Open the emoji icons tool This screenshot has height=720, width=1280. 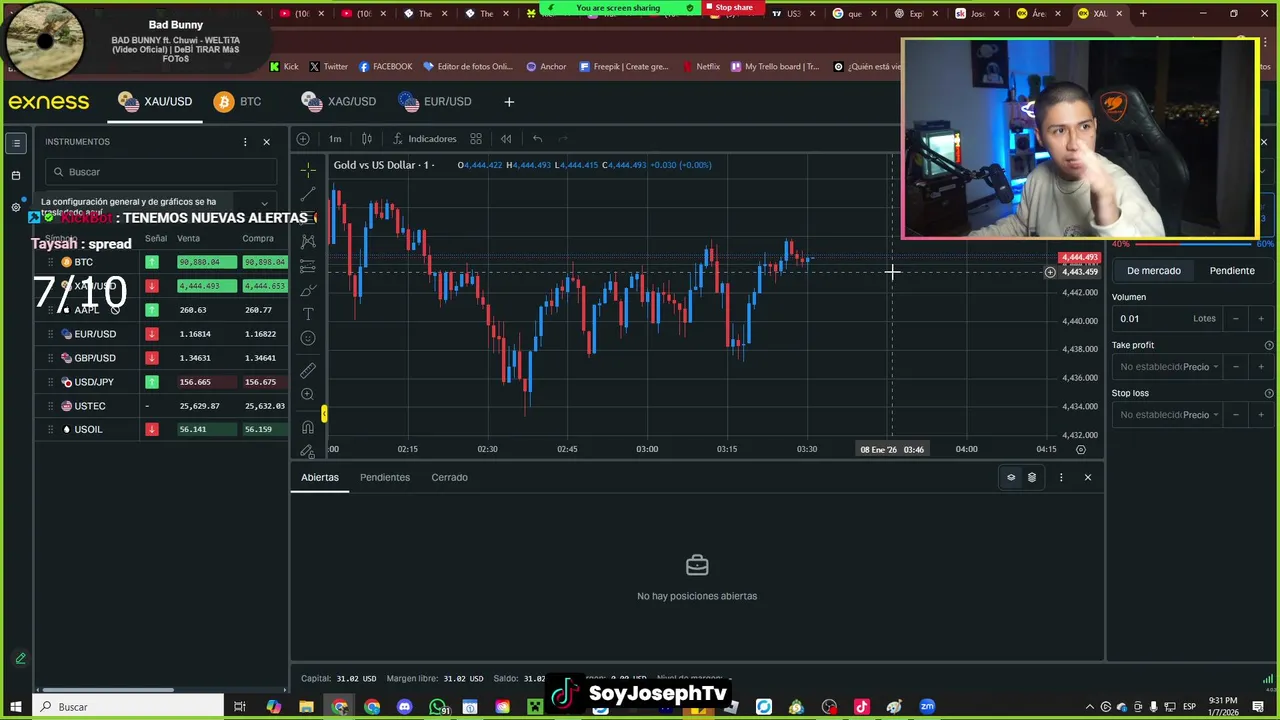[x=308, y=338]
